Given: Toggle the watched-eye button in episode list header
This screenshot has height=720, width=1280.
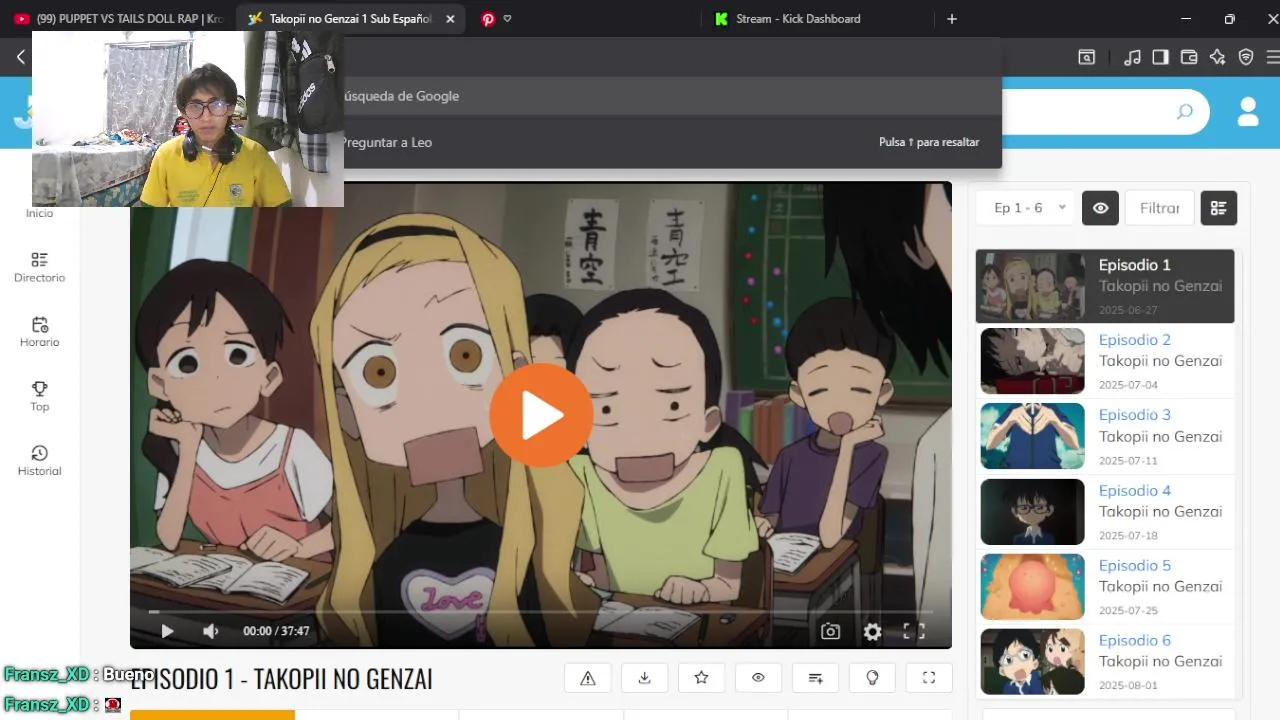Looking at the screenshot, I should coord(1100,208).
